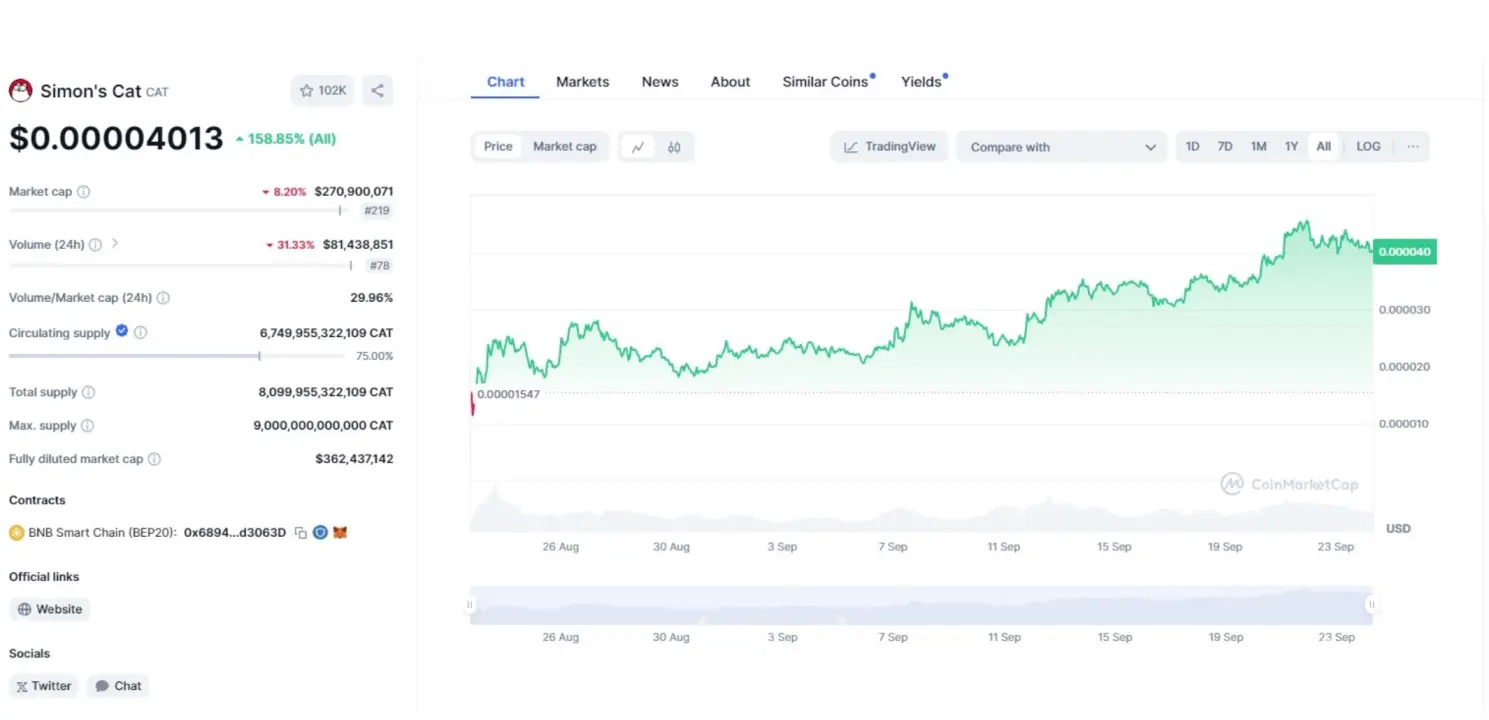Switch to the News tab
This screenshot has width=1489, height=720.
660,82
